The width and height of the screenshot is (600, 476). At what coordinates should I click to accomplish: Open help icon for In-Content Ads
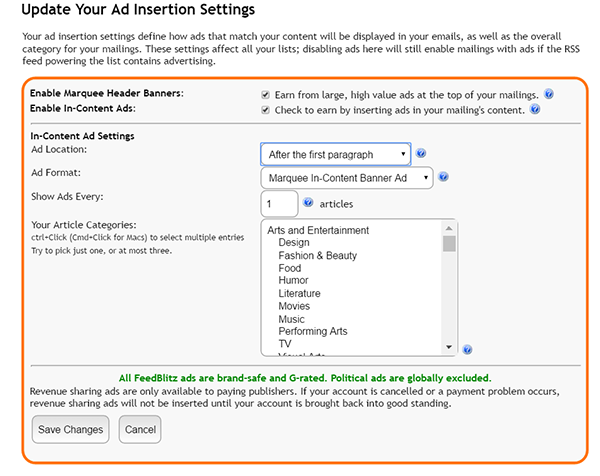(x=535, y=109)
